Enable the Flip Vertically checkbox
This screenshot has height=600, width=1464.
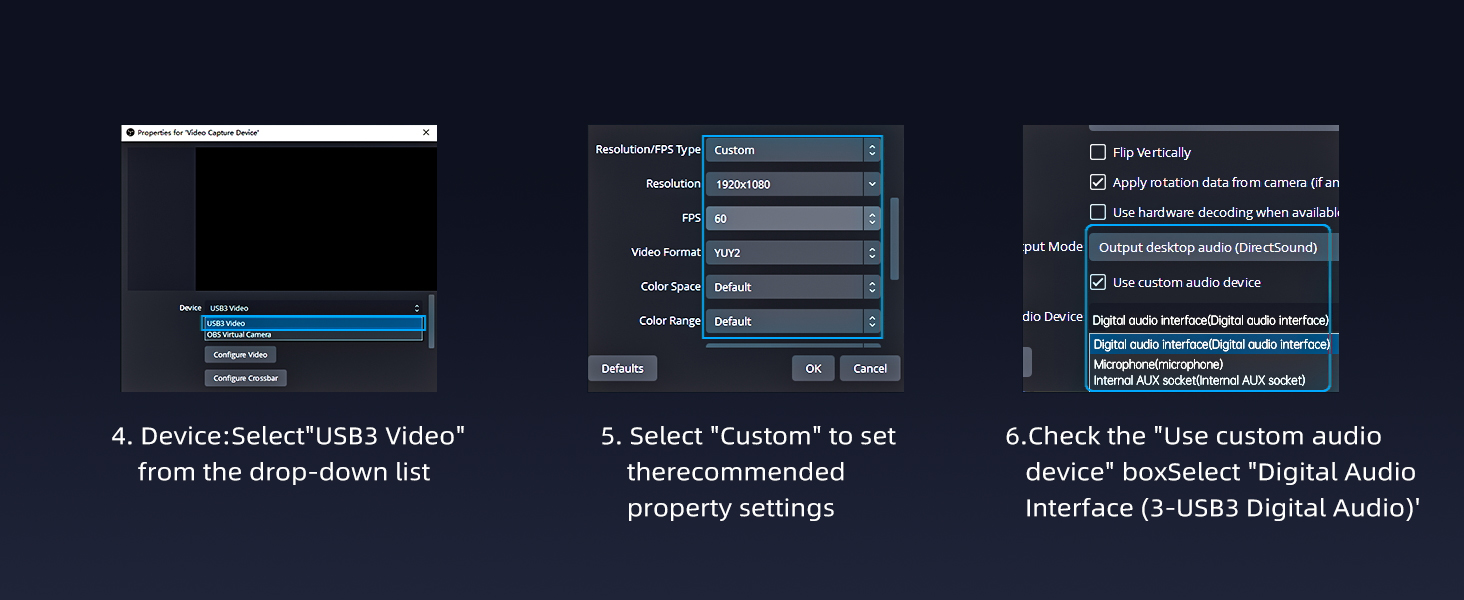pos(1098,153)
